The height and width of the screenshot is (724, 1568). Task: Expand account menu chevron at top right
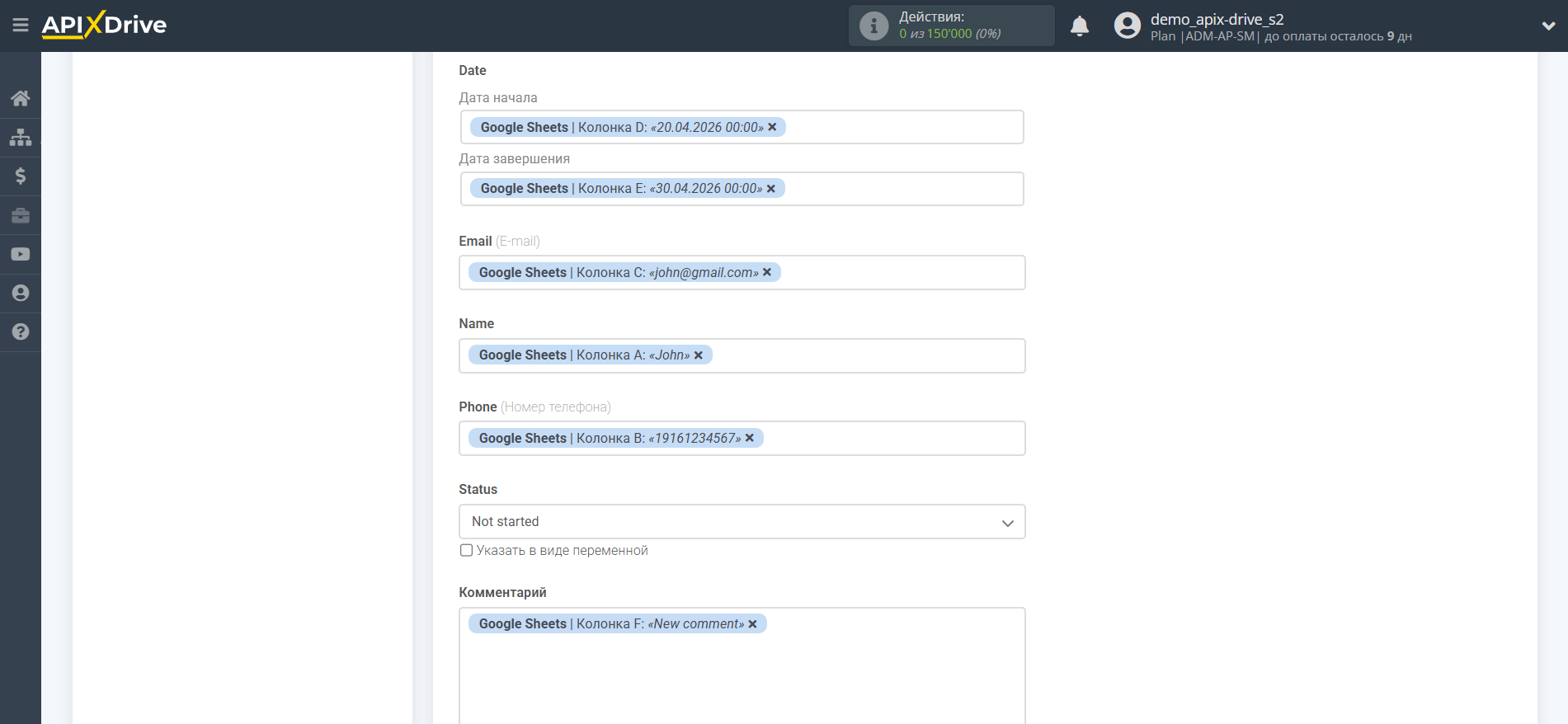(1548, 26)
